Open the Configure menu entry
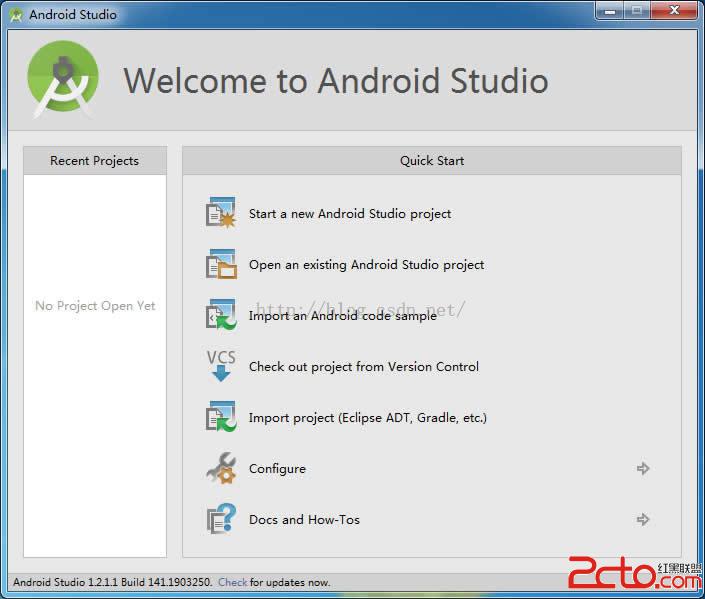The image size is (705, 599). point(277,469)
